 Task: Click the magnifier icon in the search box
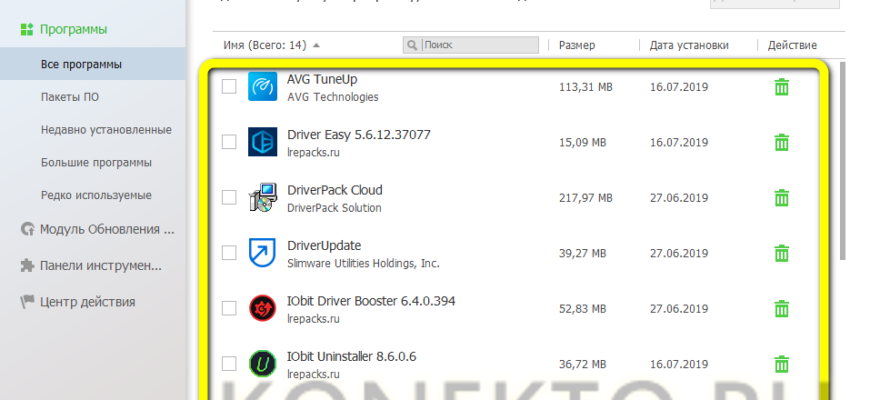[412, 45]
